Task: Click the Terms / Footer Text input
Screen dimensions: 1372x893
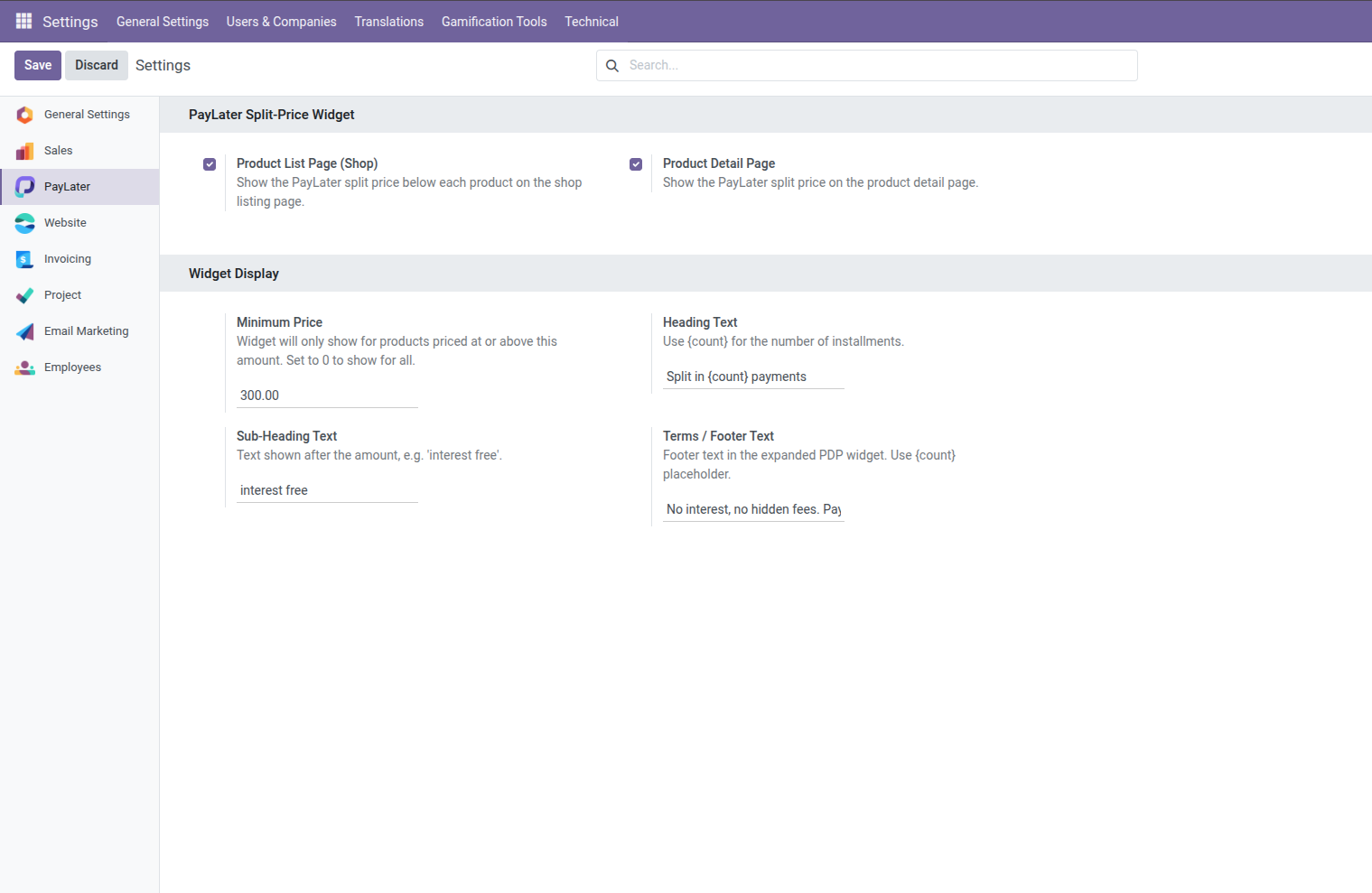Action: pos(753,509)
